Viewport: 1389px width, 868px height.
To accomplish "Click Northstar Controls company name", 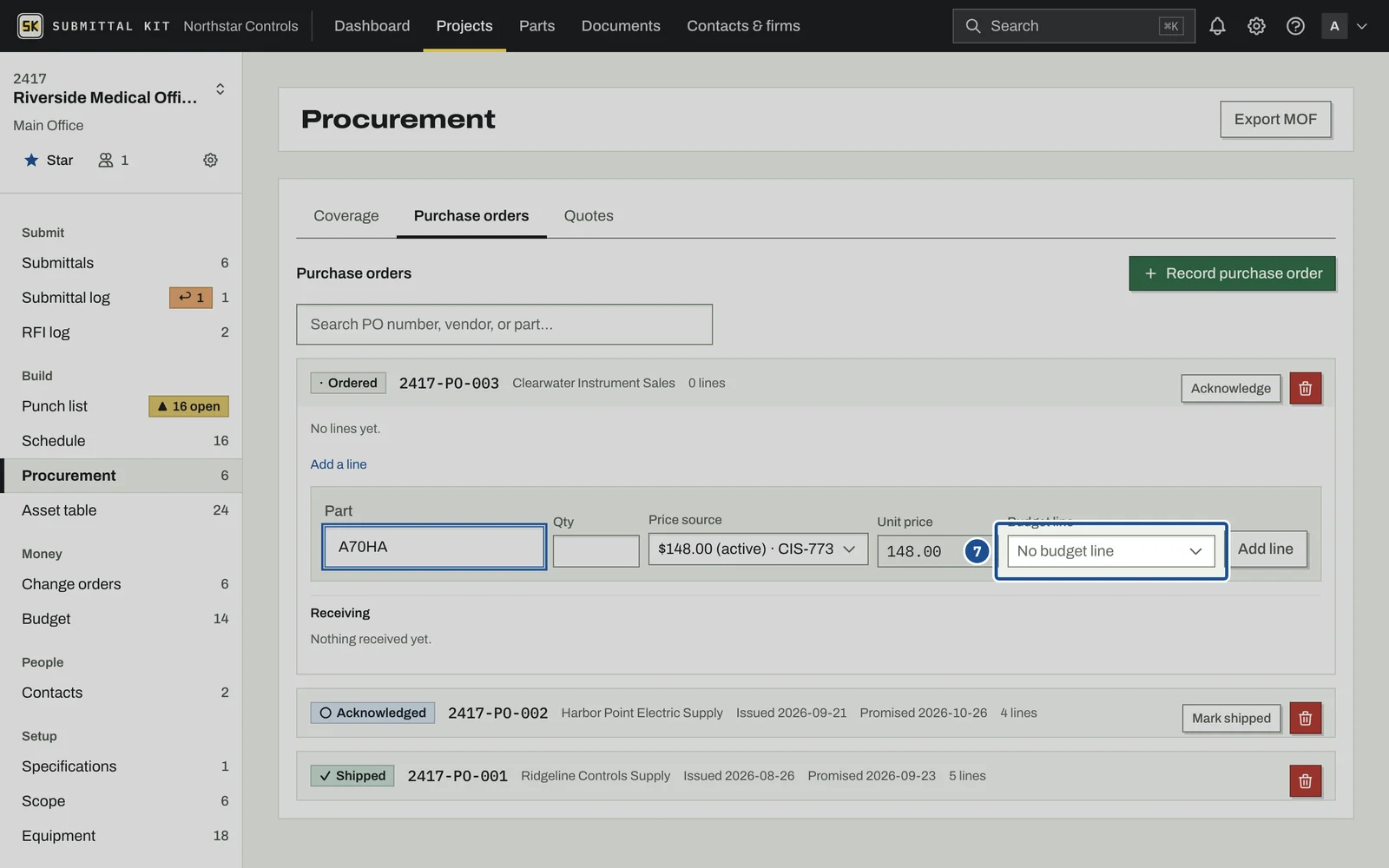I will (240, 26).
